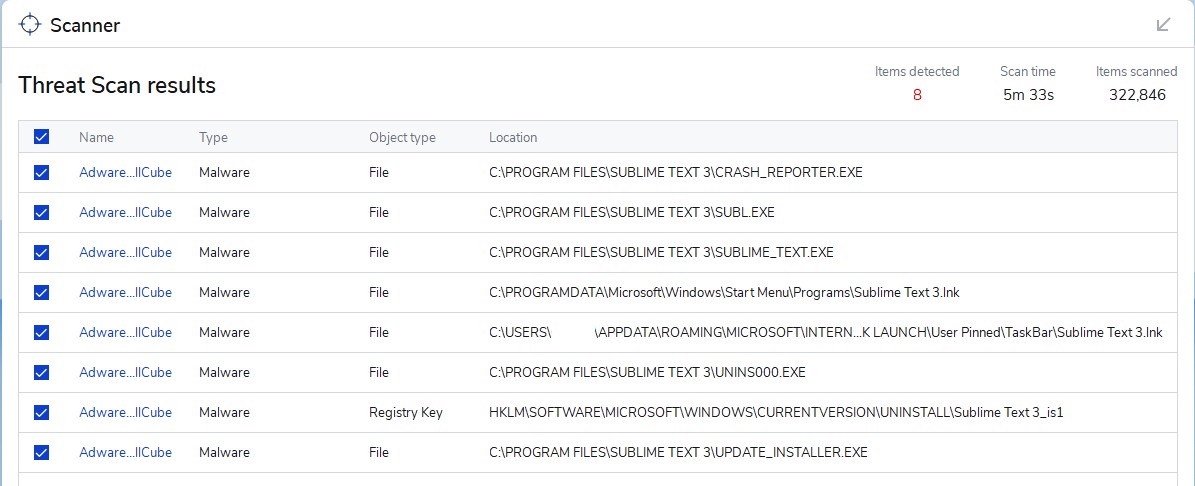Open Adware link for SUBLIME_TEXT.EXE row

pyautogui.click(x=126, y=252)
